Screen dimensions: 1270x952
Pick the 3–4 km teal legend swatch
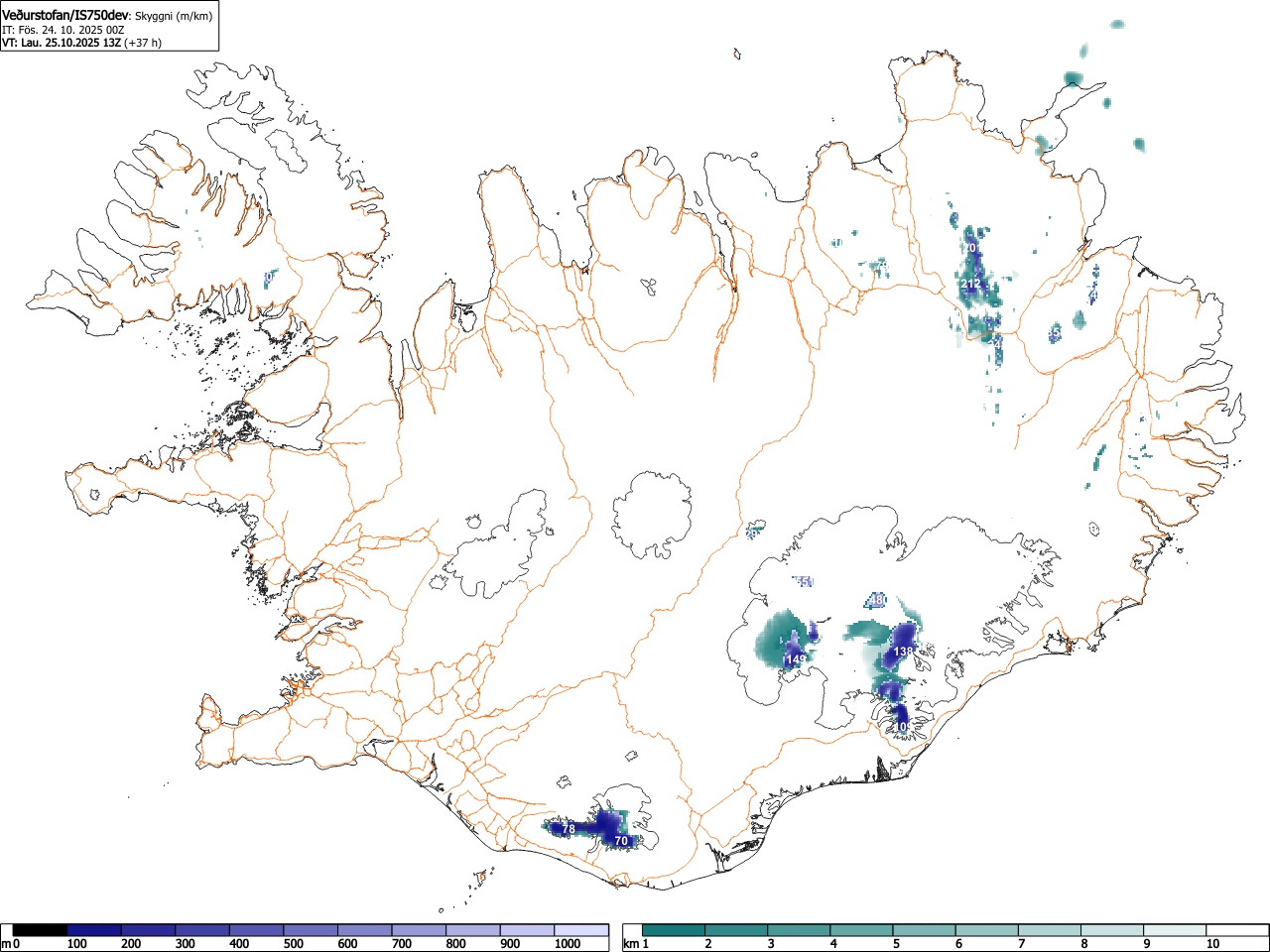point(800,930)
